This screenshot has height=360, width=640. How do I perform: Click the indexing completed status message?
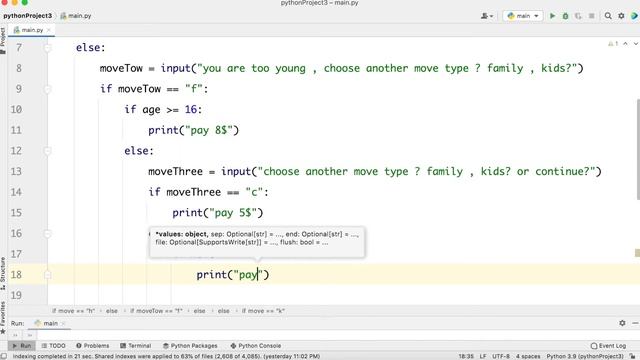166,356
